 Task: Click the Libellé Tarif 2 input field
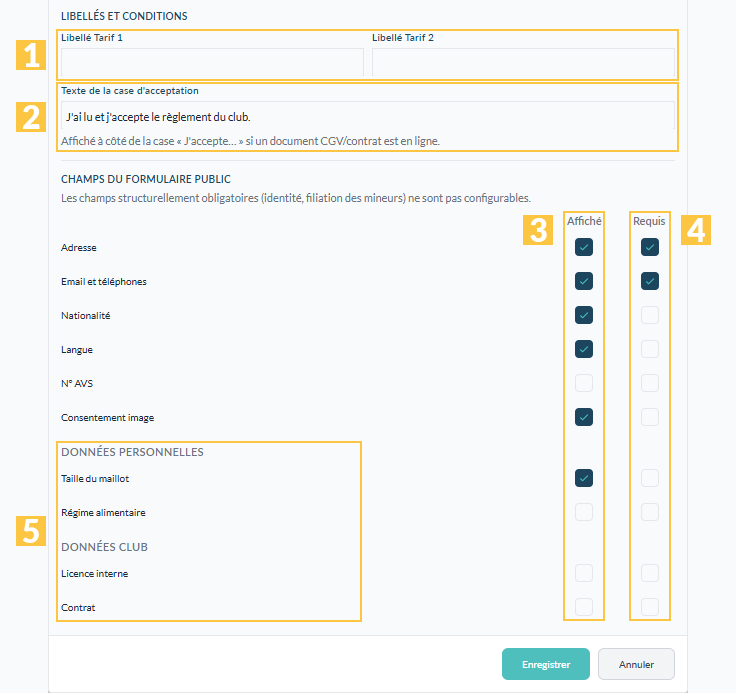coord(523,62)
